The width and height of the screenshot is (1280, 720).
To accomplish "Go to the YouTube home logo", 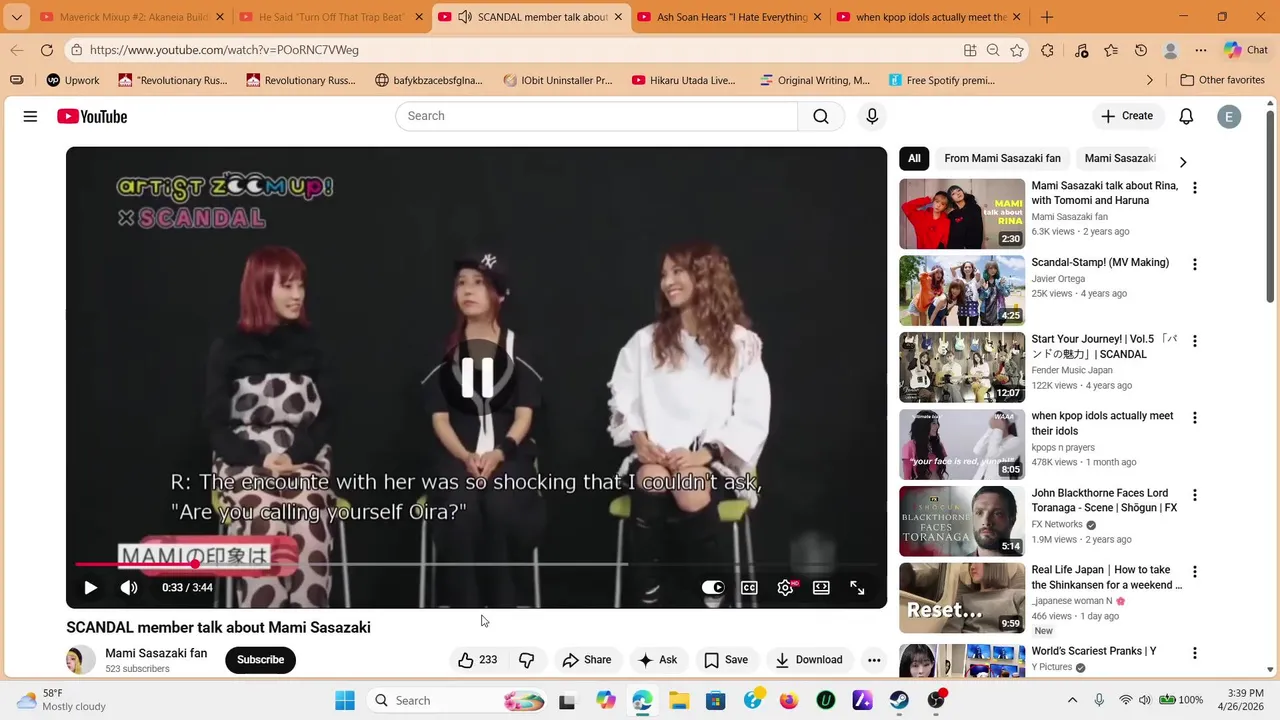I will [x=92, y=117].
